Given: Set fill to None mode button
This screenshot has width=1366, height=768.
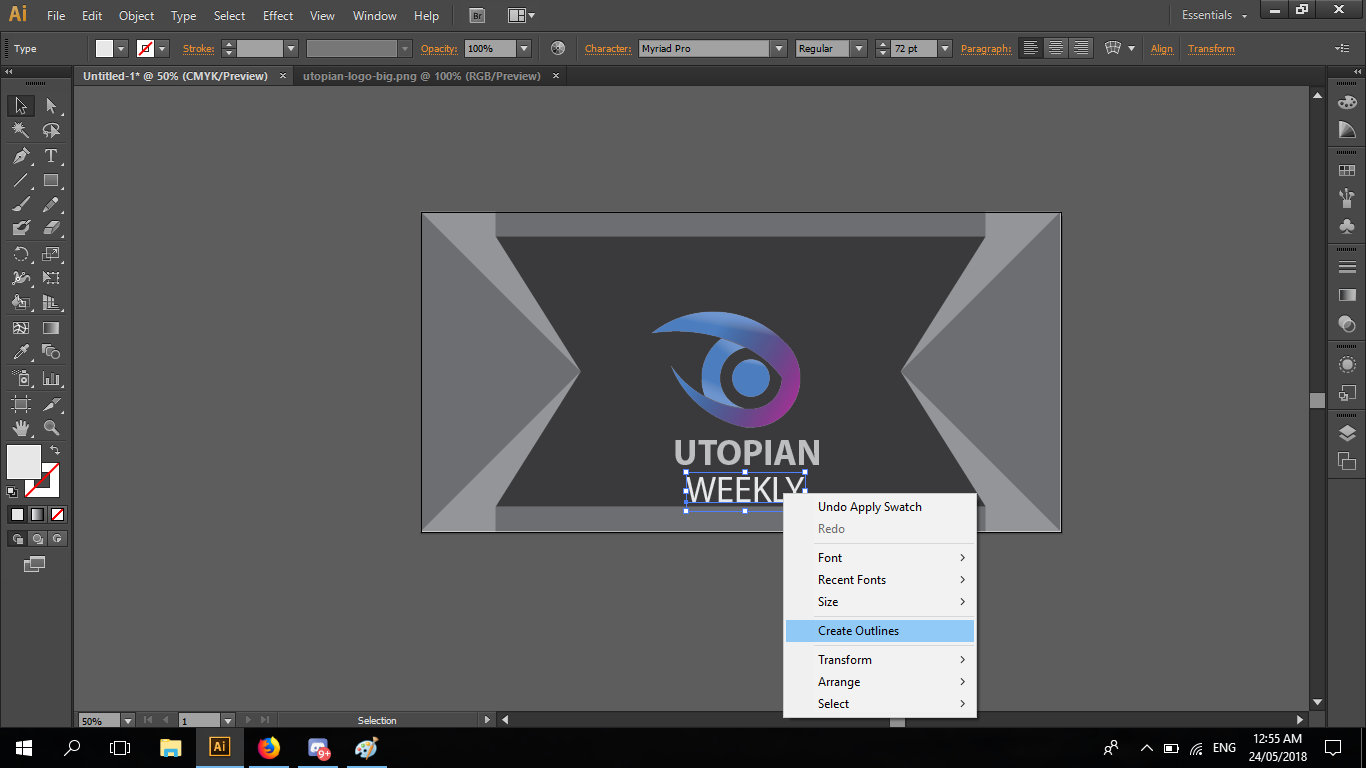Looking at the screenshot, I should 57,514.
